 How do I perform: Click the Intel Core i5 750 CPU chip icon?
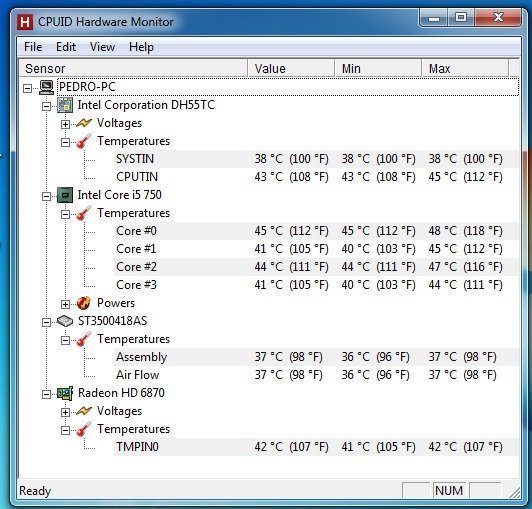click(65, 195)
